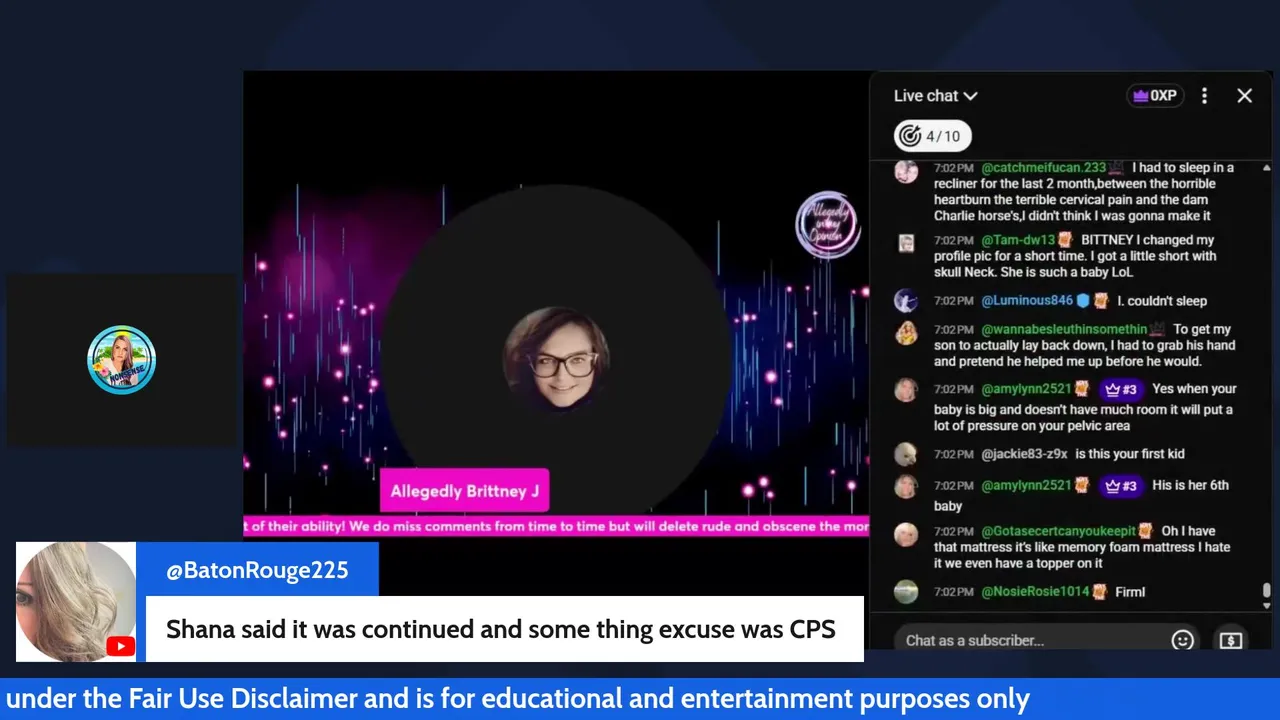1280x720 pixels.
Task: Open @catchmeifucan.233 username in chat
Action: click(1044, 168)
